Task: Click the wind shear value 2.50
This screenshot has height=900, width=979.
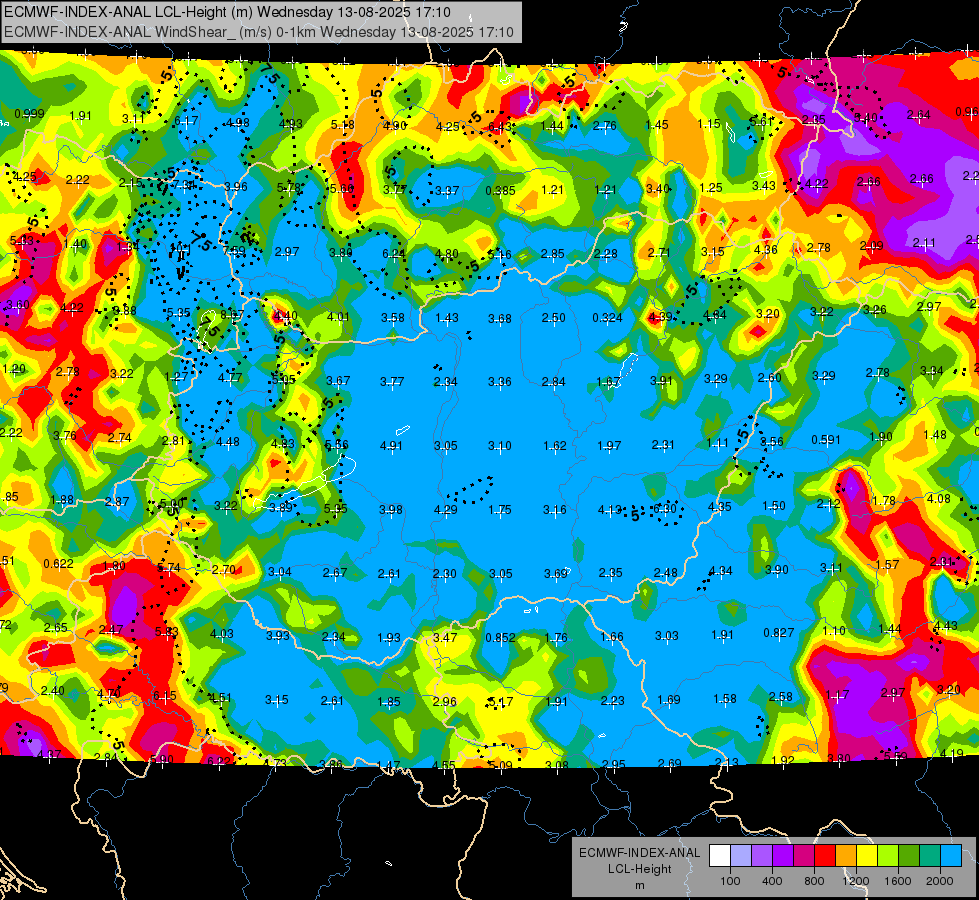Action: (553, 318)
